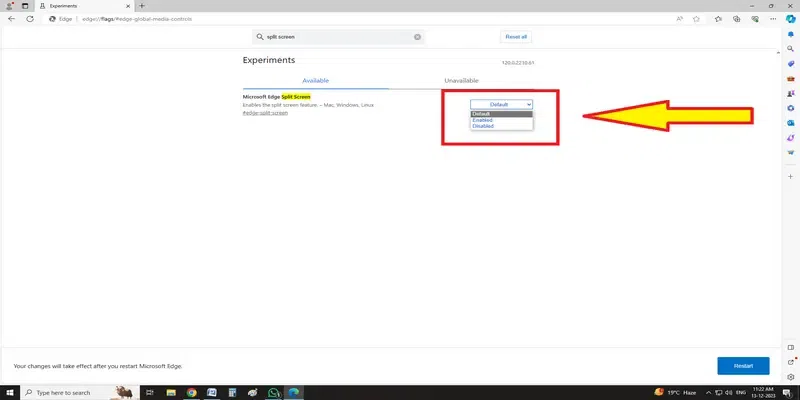Open sidebar Outlook icon

pyautogui.click(x=791, y=123)
